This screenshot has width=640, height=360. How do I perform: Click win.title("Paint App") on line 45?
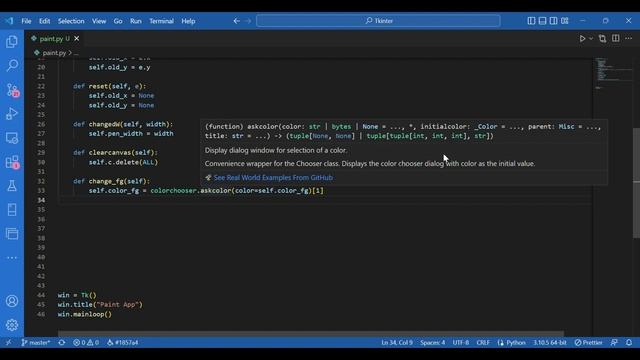[100, 304]
